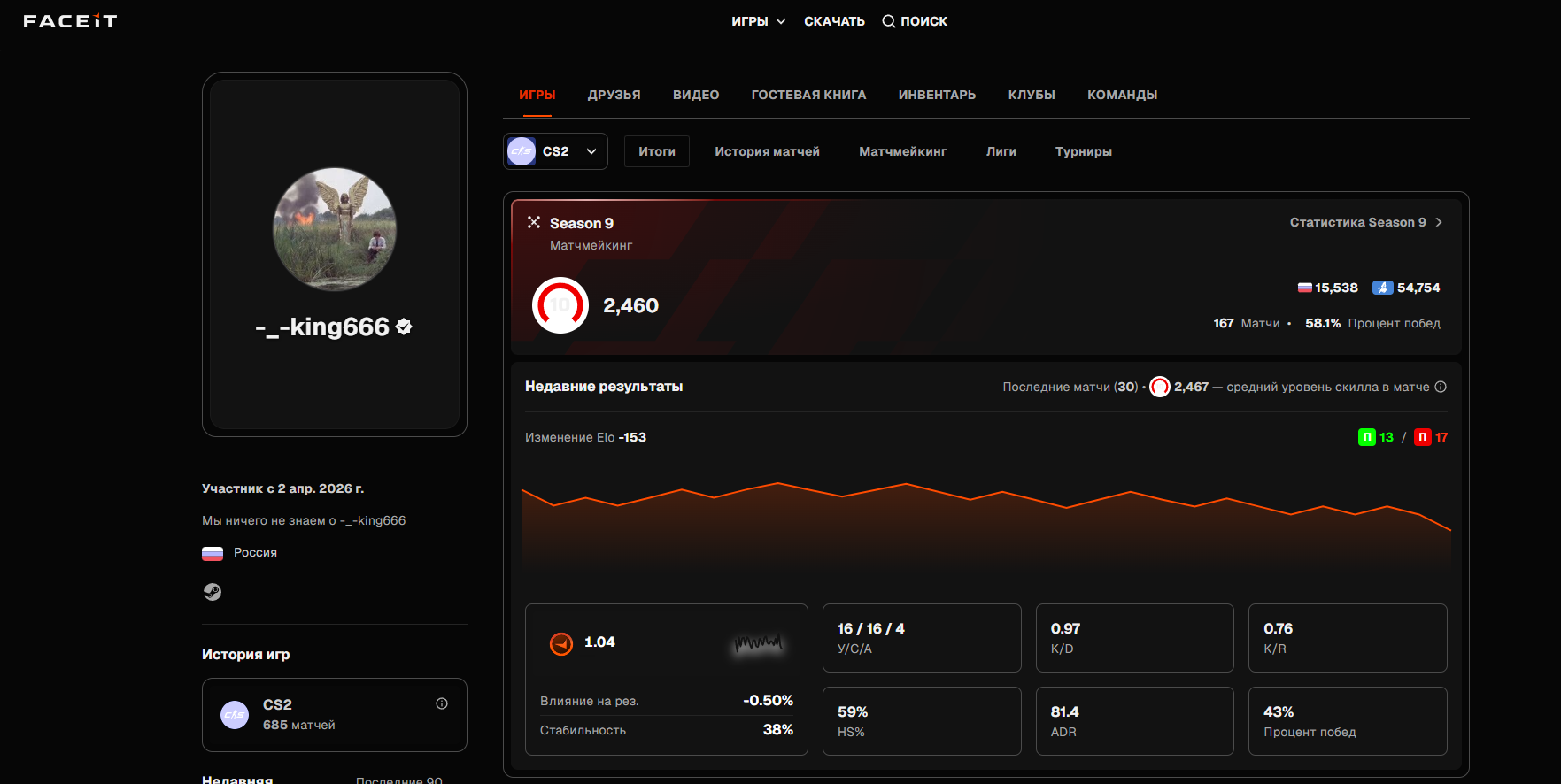Open the Лиги sub-tab
The image size is (1561, 784).
click(1001, 151)
